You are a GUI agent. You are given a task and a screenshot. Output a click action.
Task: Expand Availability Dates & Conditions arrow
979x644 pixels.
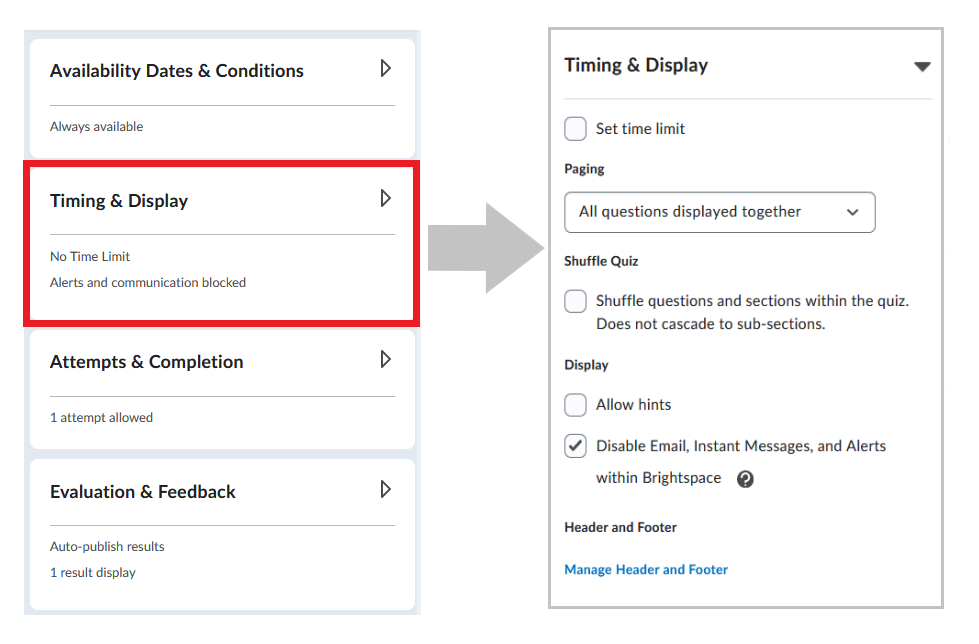(386, 68)
